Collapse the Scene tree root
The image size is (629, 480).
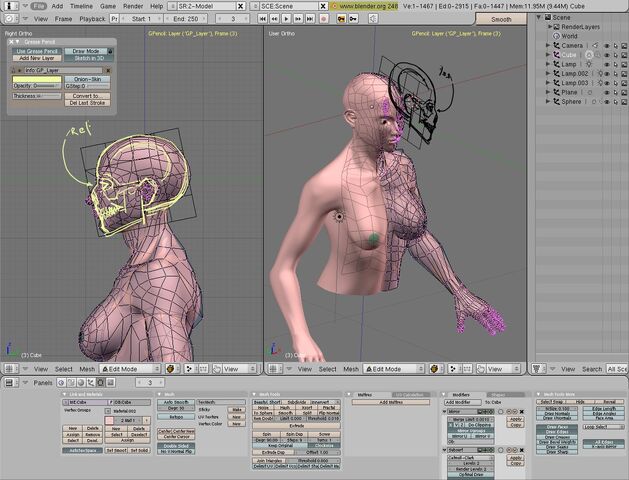(539, 17)
